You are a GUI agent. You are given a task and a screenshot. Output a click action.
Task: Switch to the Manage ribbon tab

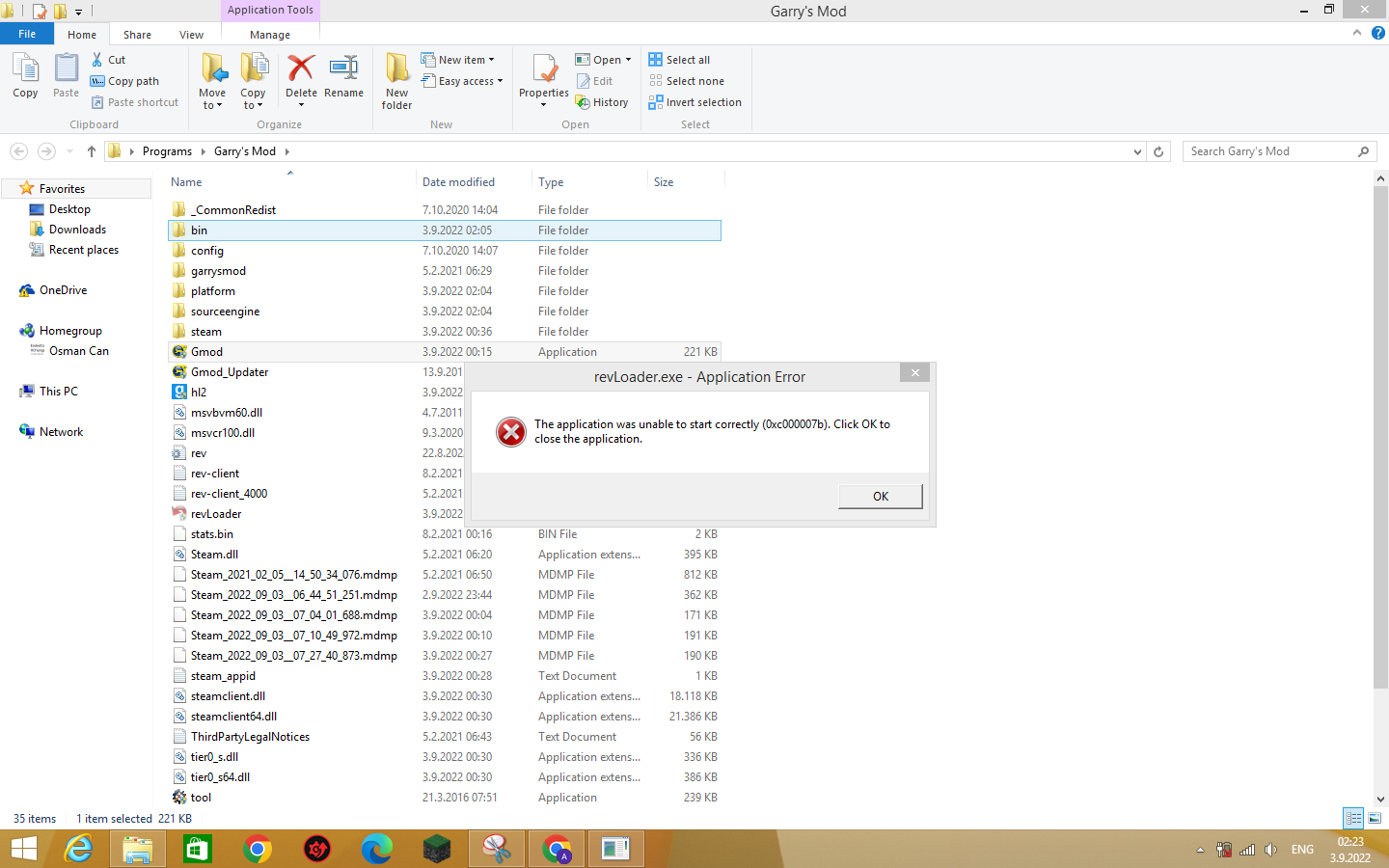pyautogui.click(x=270, y=35)
